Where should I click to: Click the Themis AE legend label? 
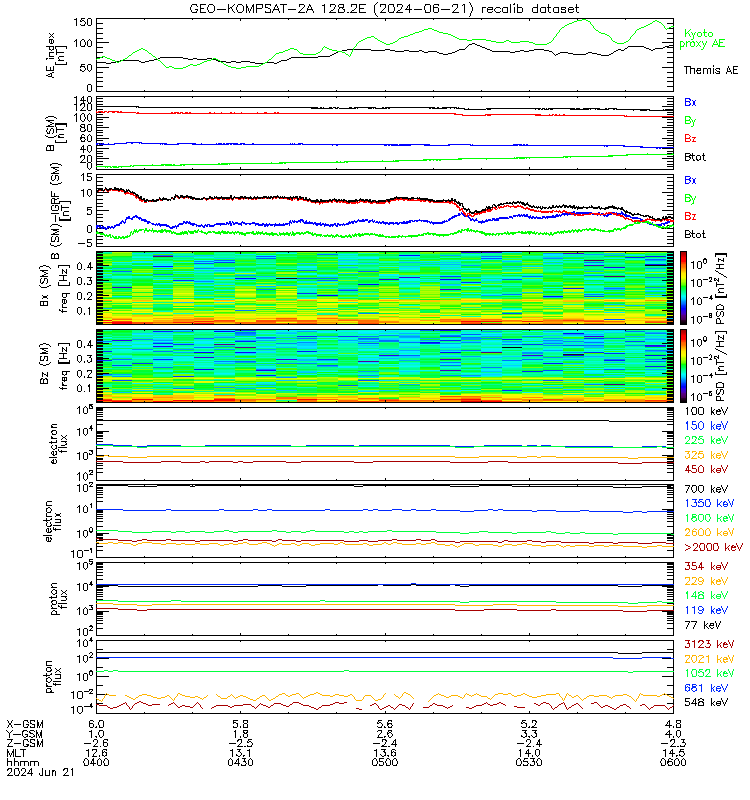tap(711, 70)
